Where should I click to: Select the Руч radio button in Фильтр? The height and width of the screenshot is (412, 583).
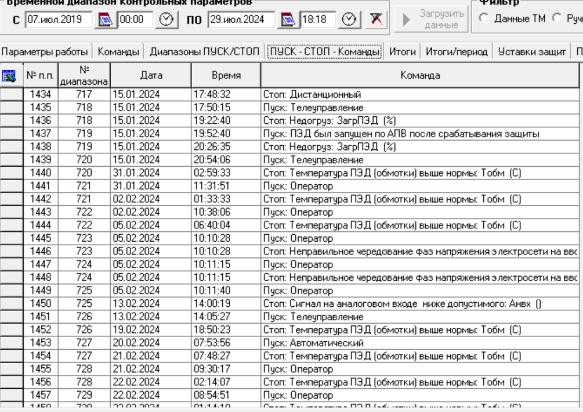pyautogui.click(x=557, y=17)
